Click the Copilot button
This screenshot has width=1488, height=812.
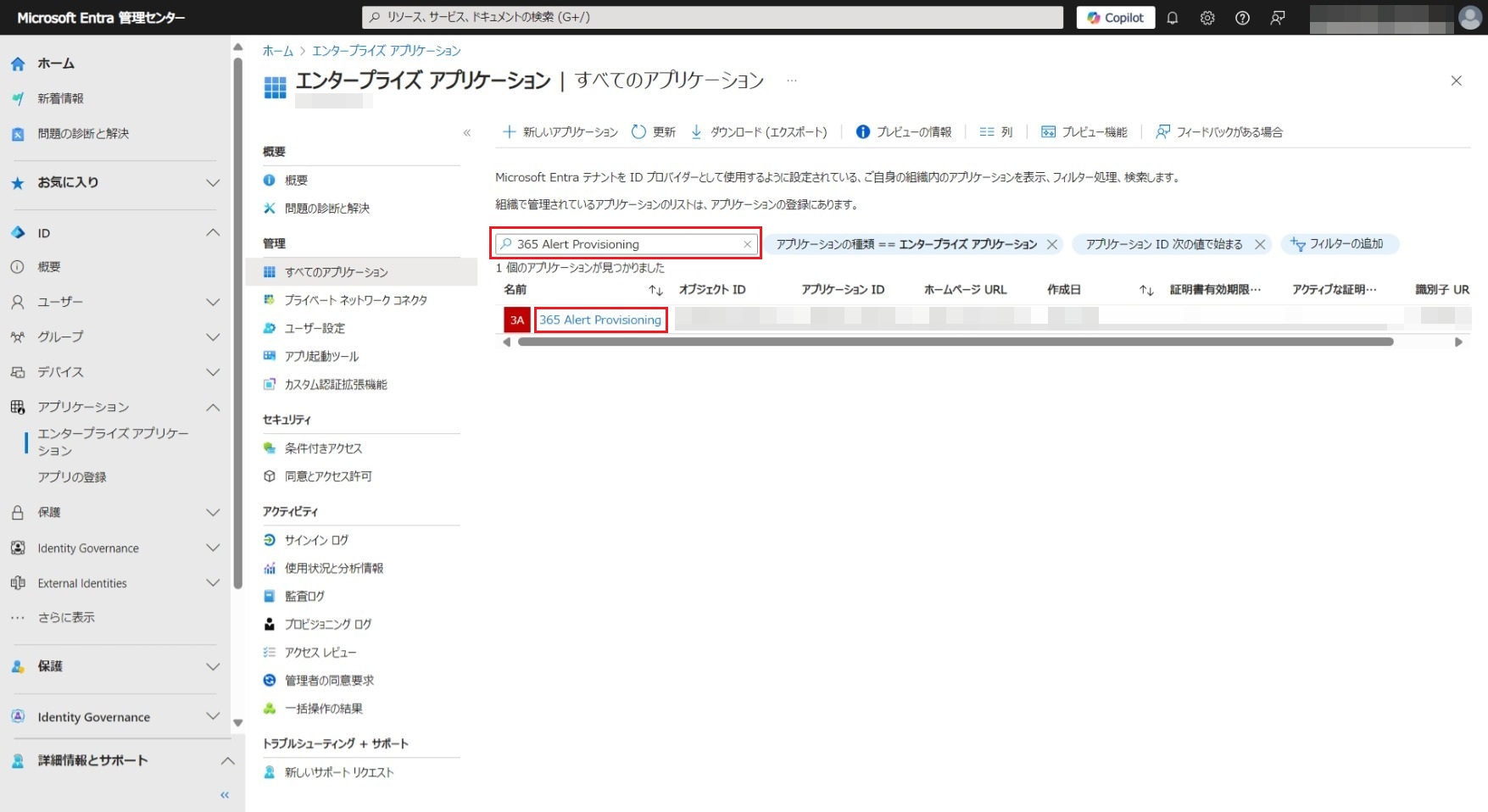(x=1115, y=18)
